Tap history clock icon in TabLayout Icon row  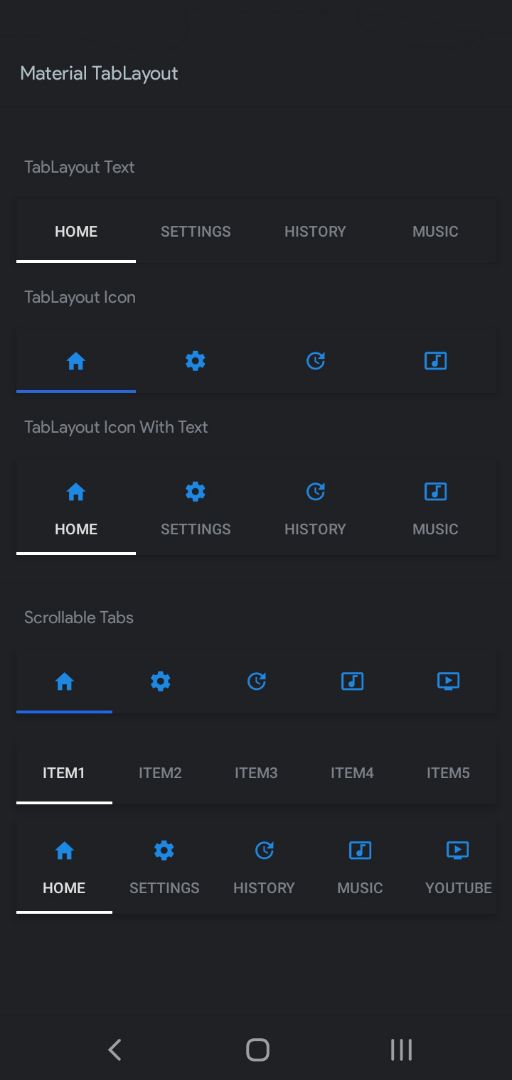(x=316, y=361)
